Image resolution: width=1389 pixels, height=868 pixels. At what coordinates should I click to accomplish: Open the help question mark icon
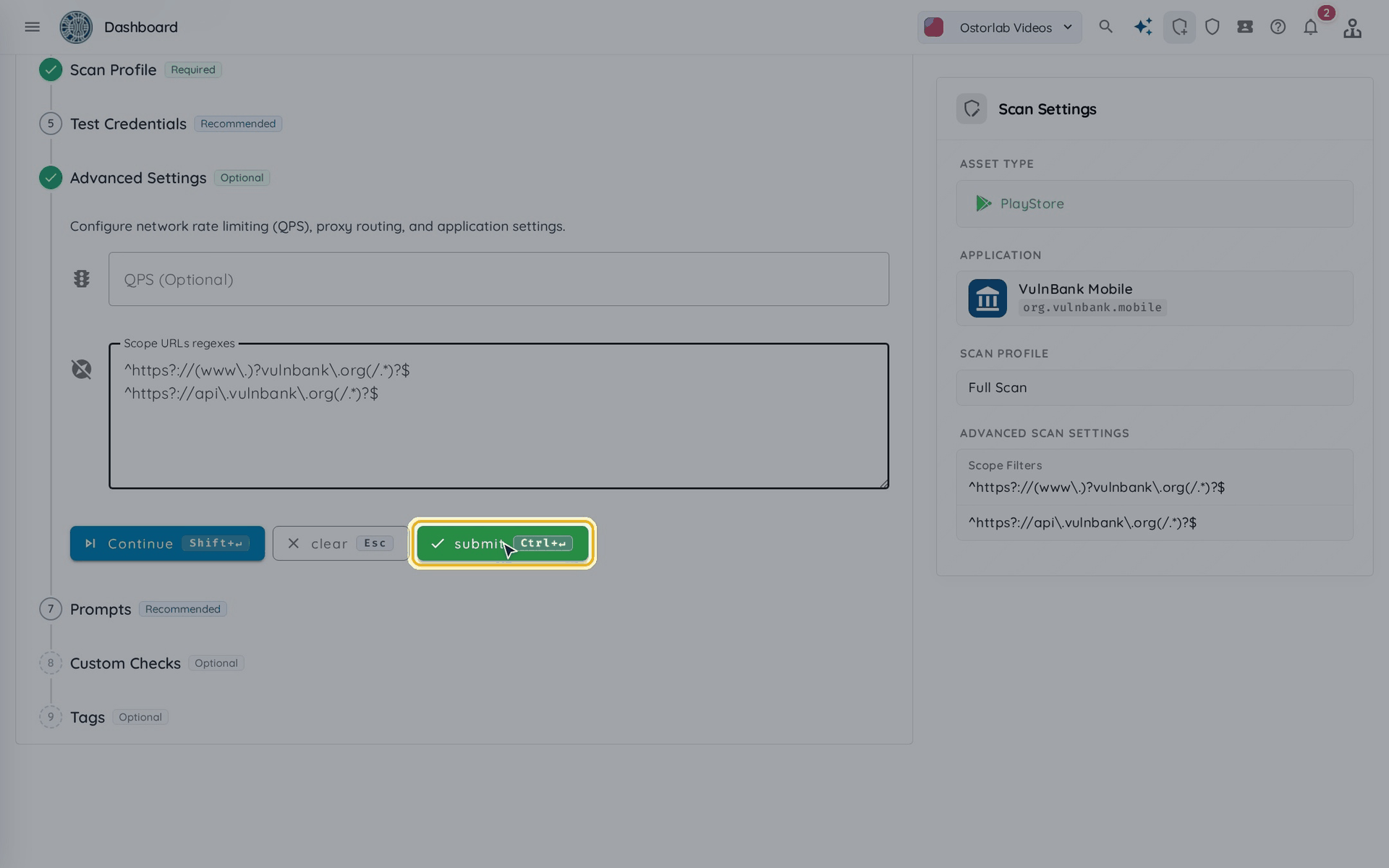[x=1278, y=27]
